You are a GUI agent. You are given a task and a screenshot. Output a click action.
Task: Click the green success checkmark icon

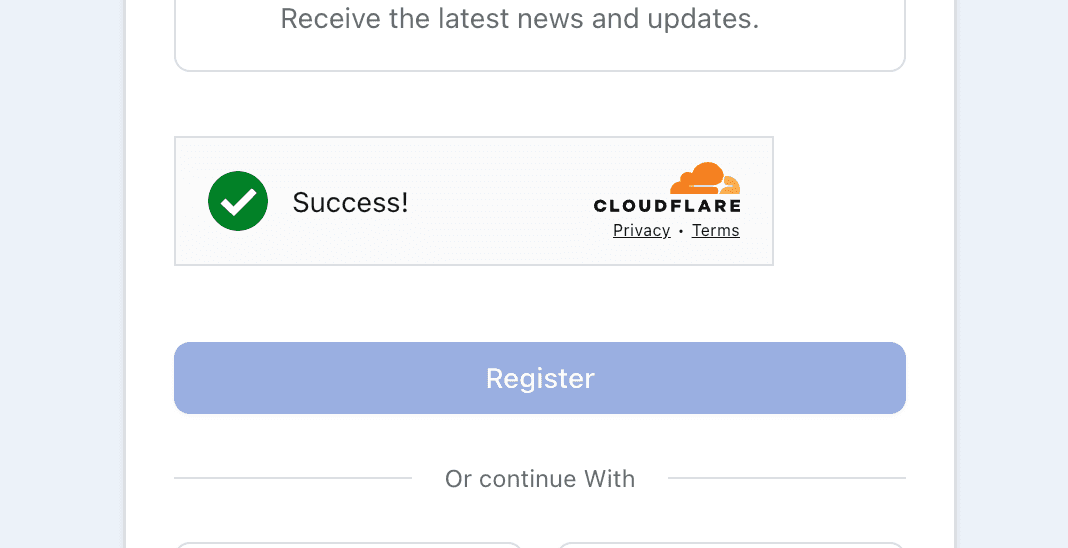pos(238,201)
